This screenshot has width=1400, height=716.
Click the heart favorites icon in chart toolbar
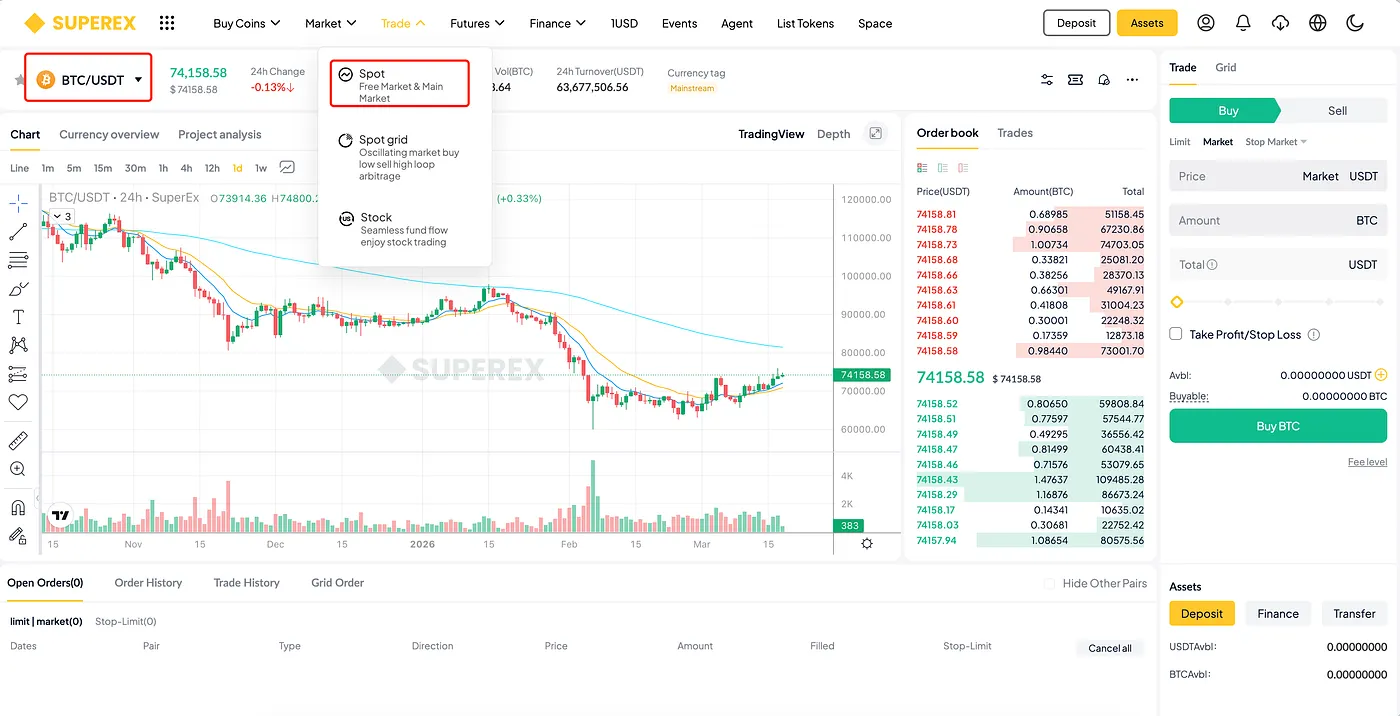point(18,402)
